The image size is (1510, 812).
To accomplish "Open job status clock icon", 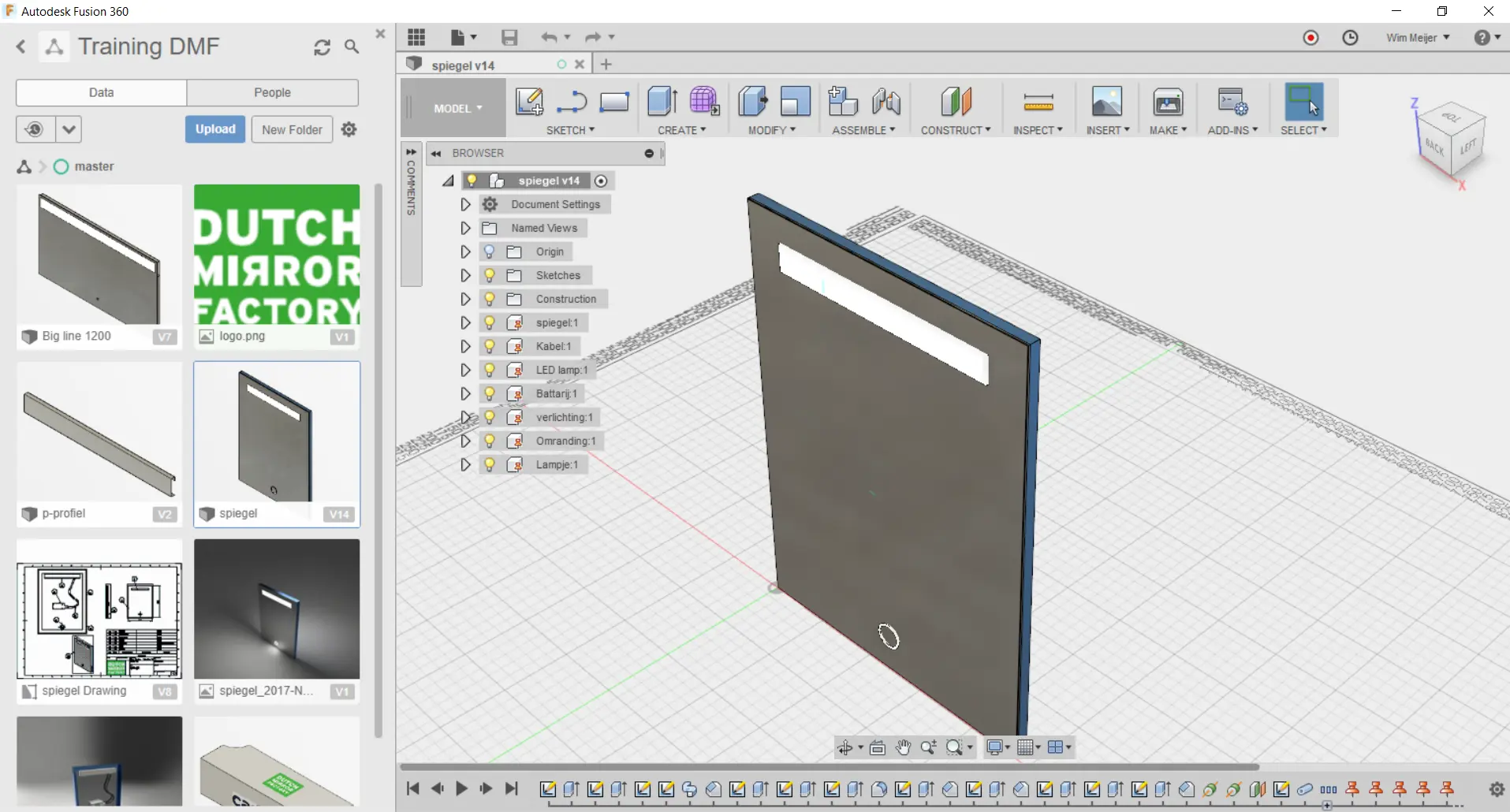I will tap(1350, 38).
